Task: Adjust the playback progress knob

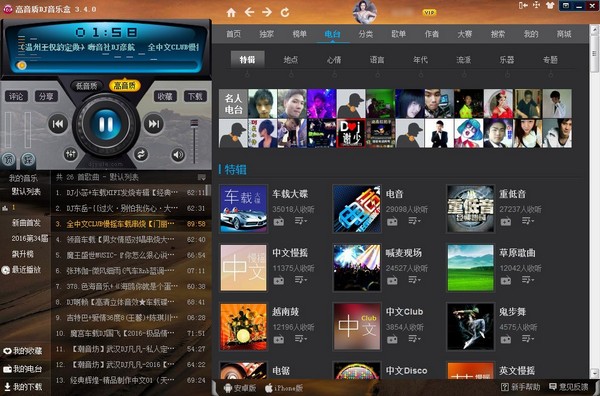Action: tap(22, 65)
